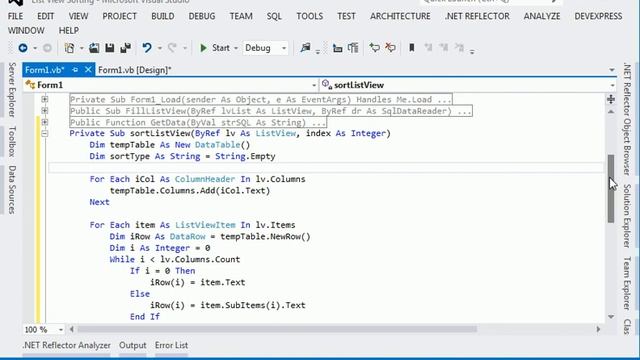Show the Output panel
The width and height of the screenshot is (640, 360).
(x=133, y=345)
